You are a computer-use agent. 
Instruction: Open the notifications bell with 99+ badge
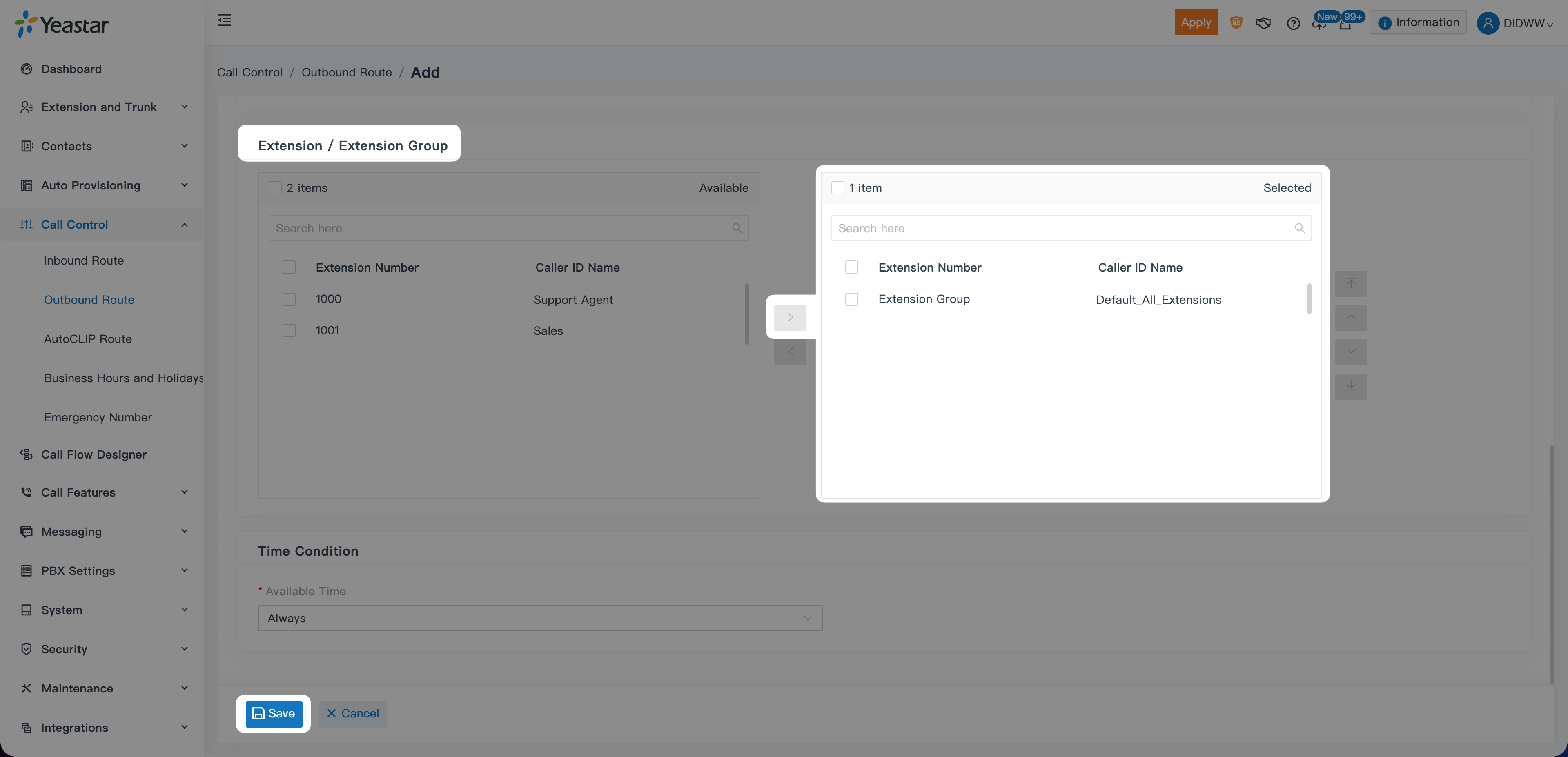[1346, 24]
